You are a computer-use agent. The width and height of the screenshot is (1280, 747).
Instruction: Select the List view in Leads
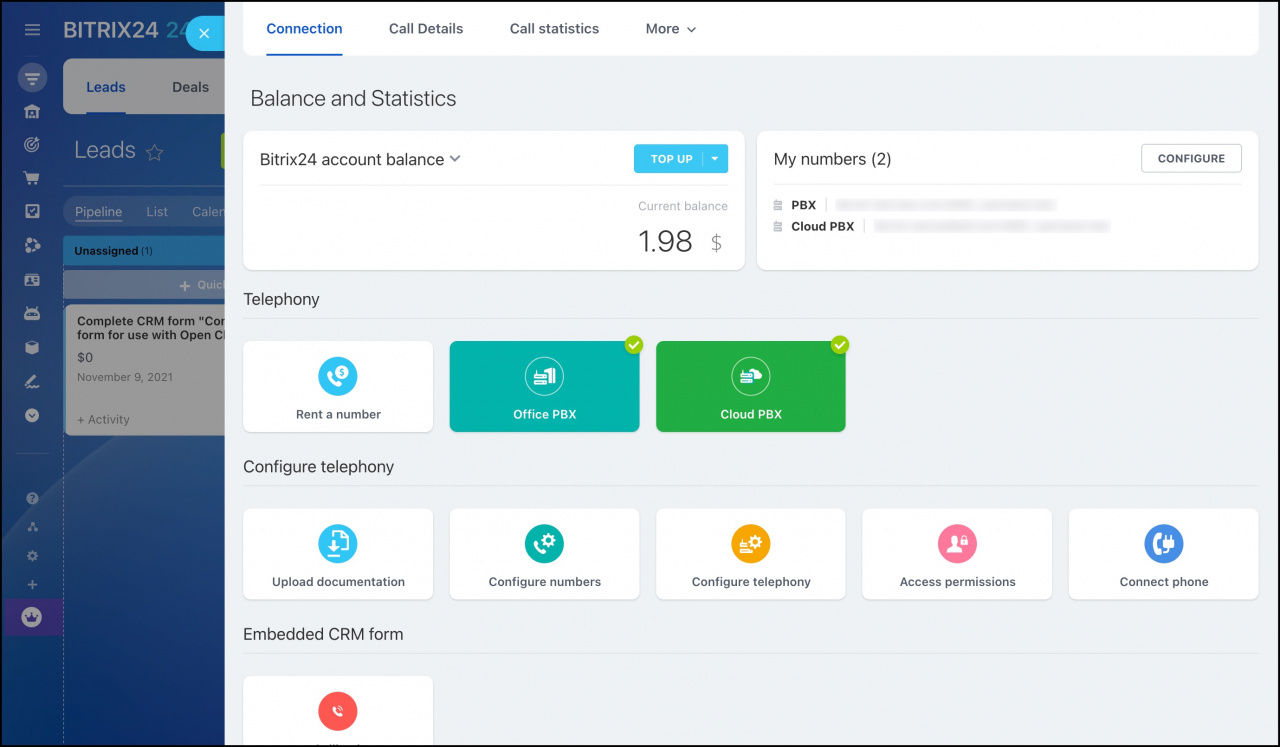pyautogui.click(x=157, y=212)
